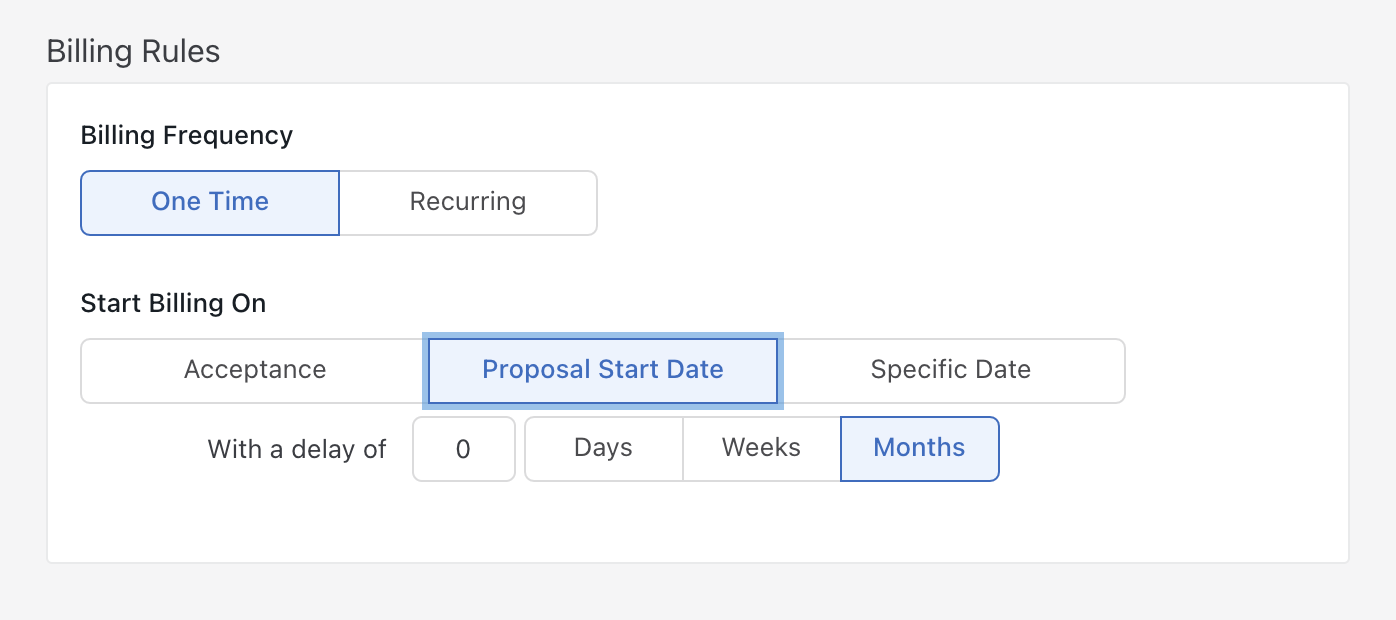The image size is (1396, 620).
Task: Select Proposal Start Date option
Action: (603, 370)
